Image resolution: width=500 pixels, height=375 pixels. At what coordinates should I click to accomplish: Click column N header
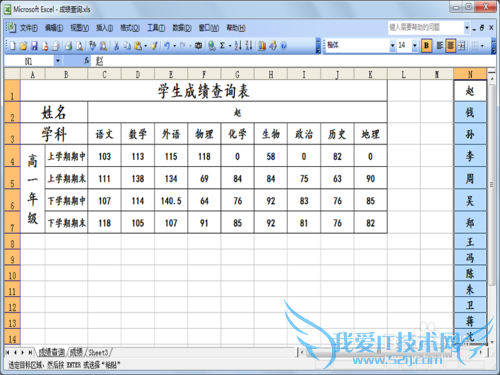[470, 74]
